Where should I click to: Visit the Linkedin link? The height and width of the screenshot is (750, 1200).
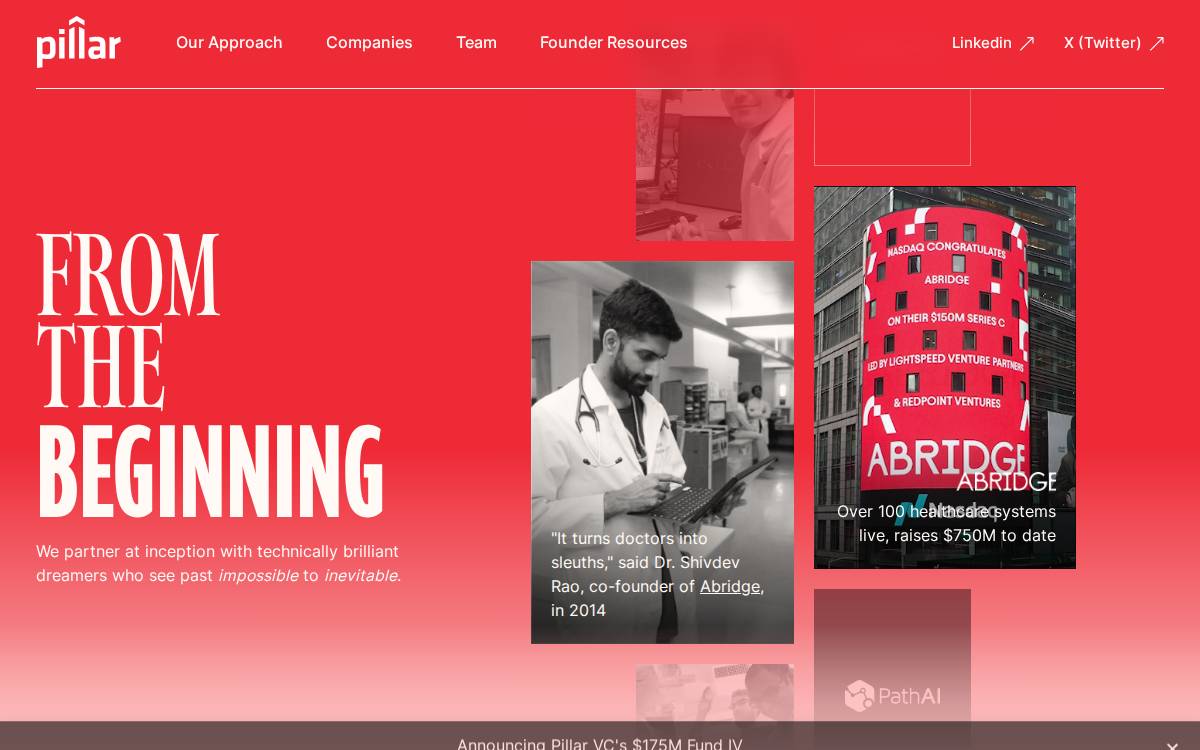[x=981, y=43]
